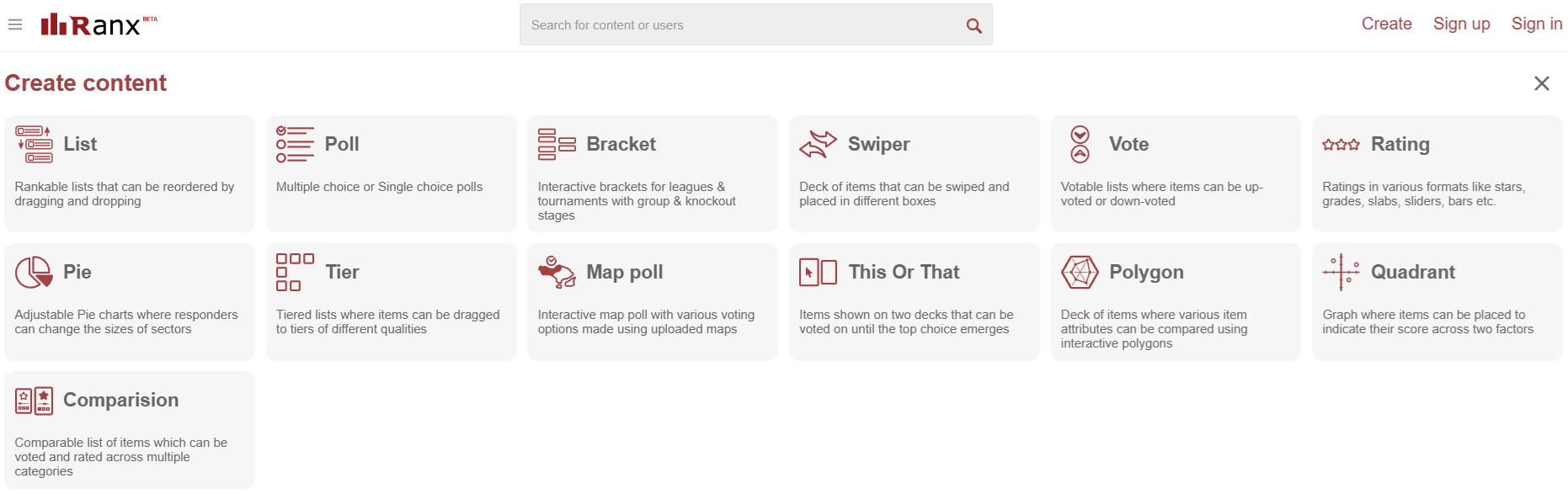Select the Rating stars icon

tap(1341, 145)
